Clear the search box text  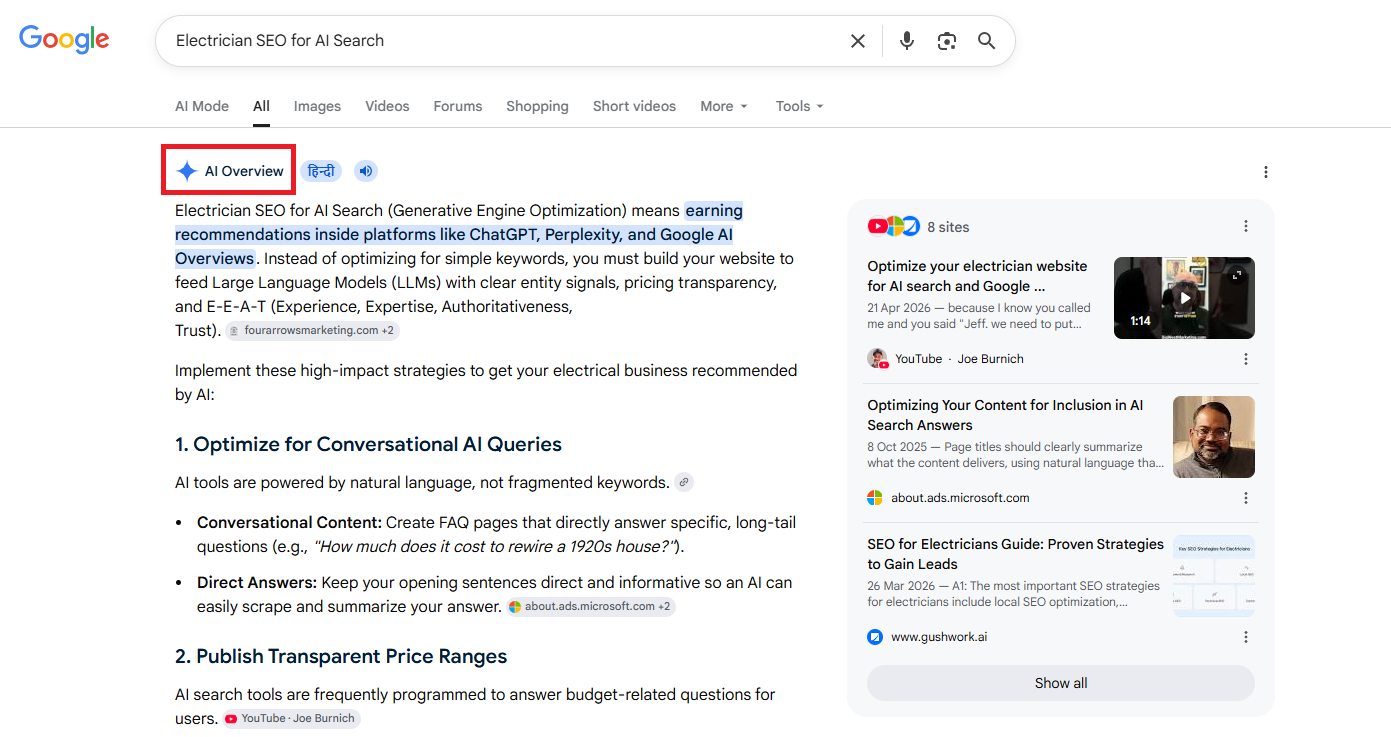point(858,41)
